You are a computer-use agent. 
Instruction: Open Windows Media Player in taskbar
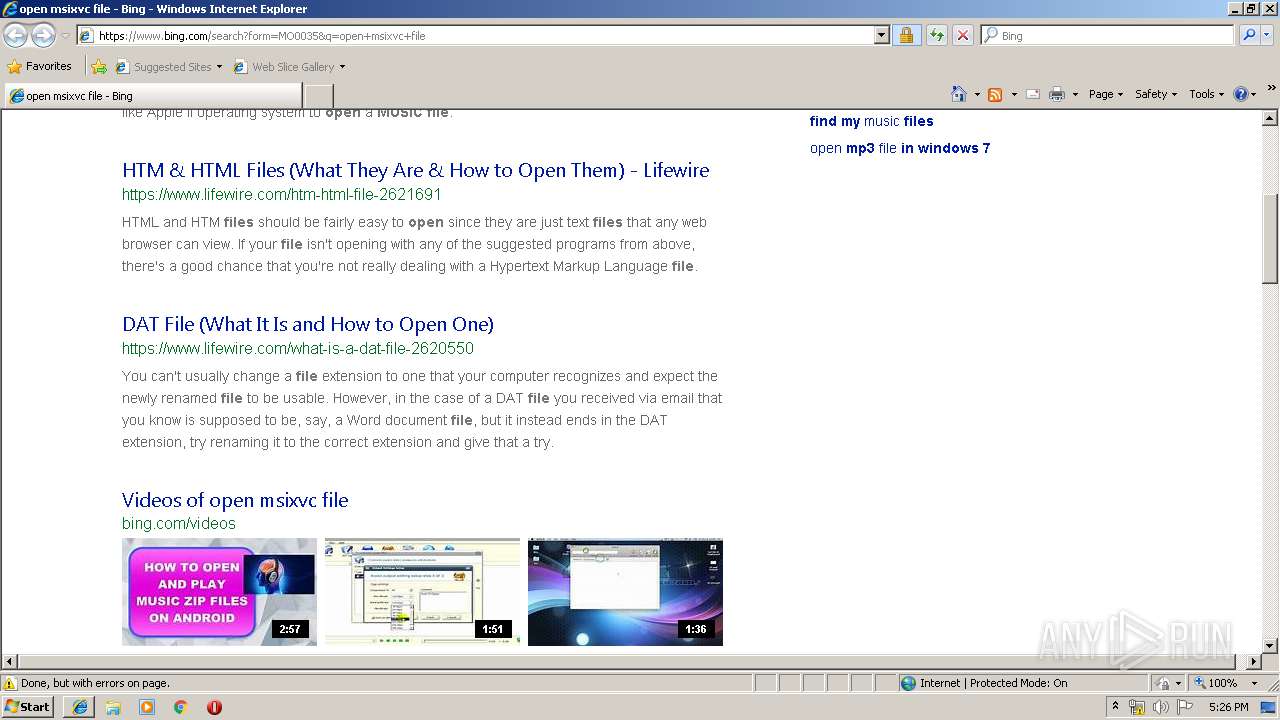[147, 707]
